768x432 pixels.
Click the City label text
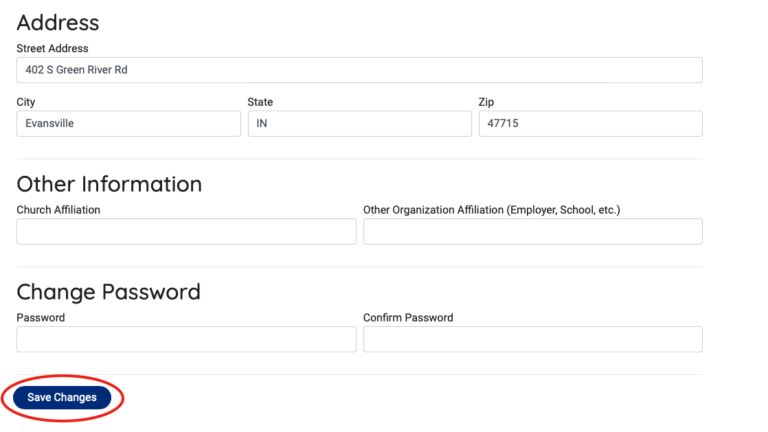pyautogui.click(x=26, y=102)
